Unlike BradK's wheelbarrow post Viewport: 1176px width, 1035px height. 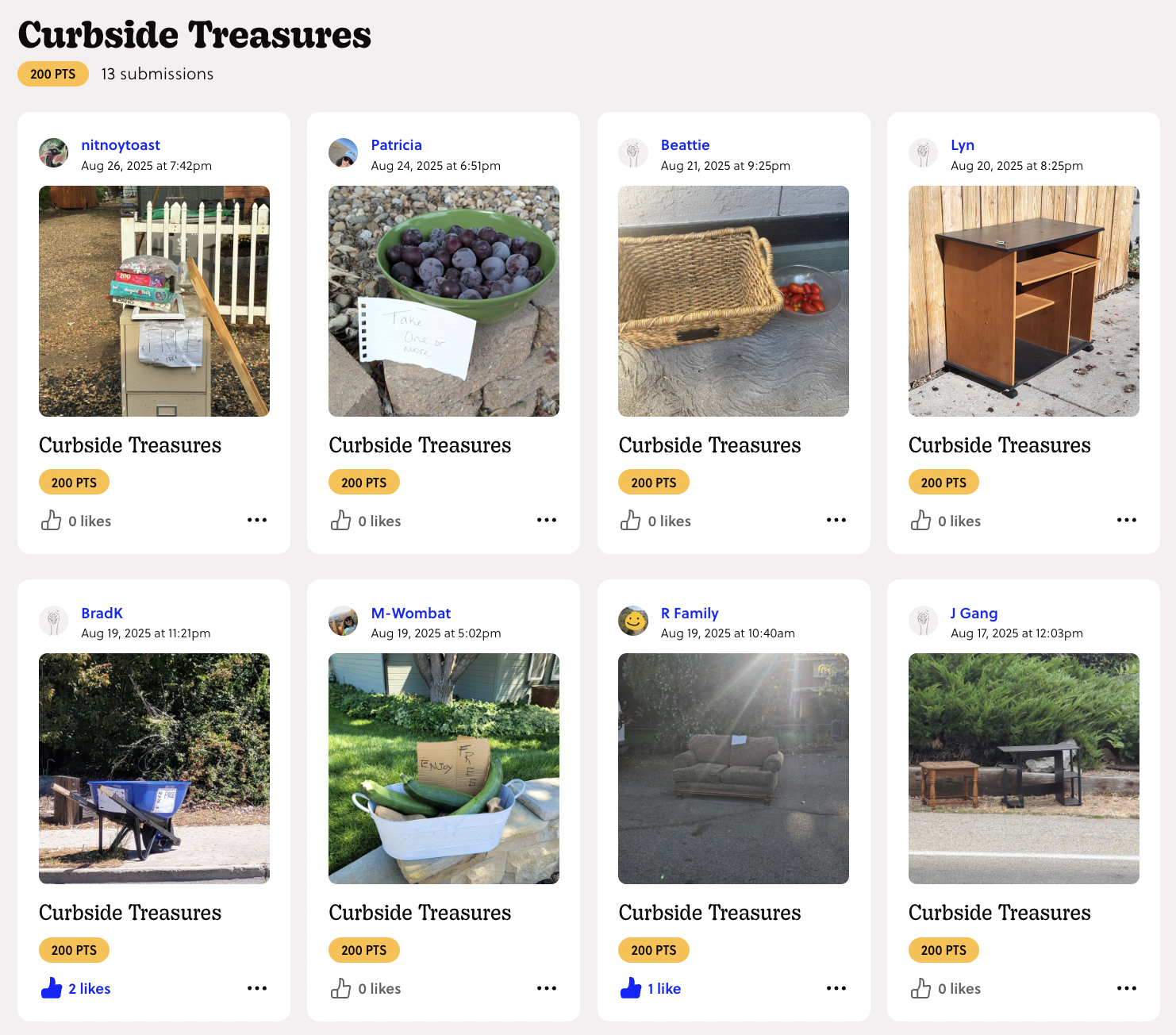[x=52, y=988]
